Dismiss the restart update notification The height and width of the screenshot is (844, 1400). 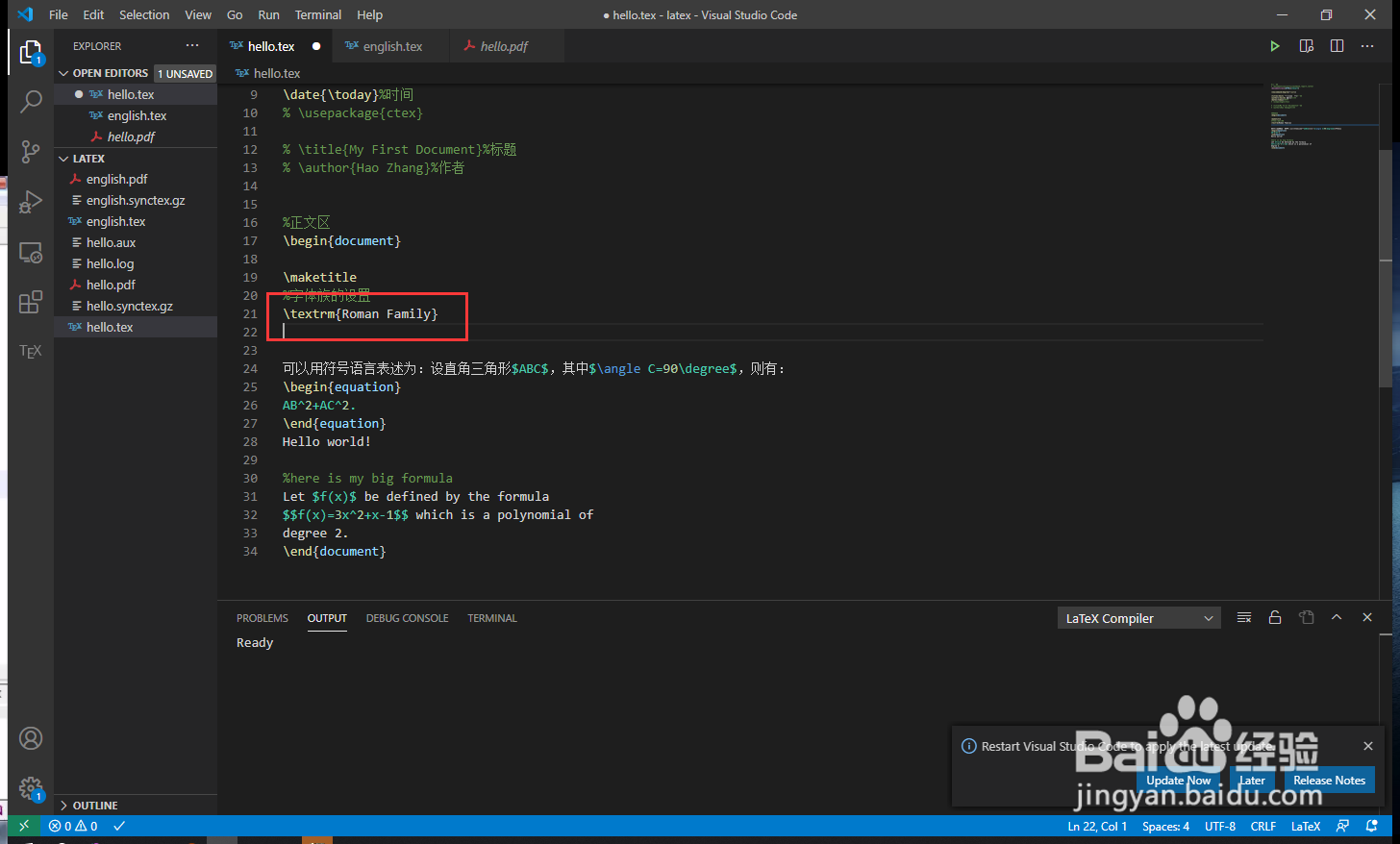(x=1368, y=746)
